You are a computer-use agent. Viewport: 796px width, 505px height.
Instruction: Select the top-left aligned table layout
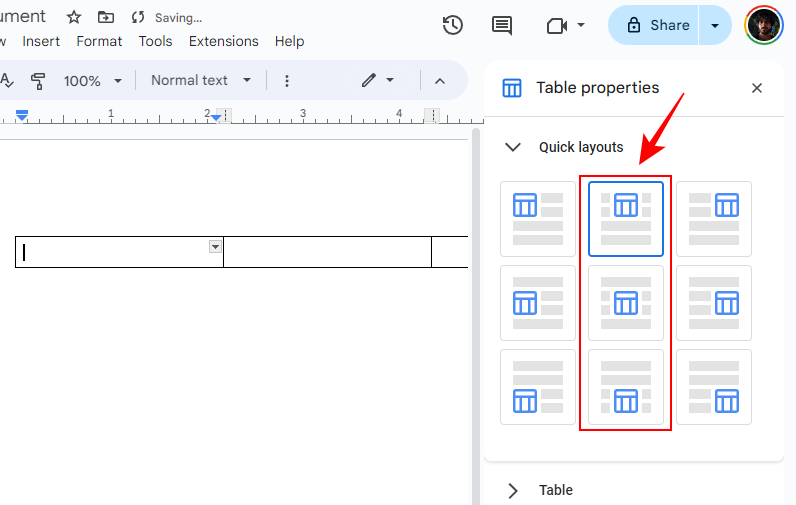pos(538,219)
